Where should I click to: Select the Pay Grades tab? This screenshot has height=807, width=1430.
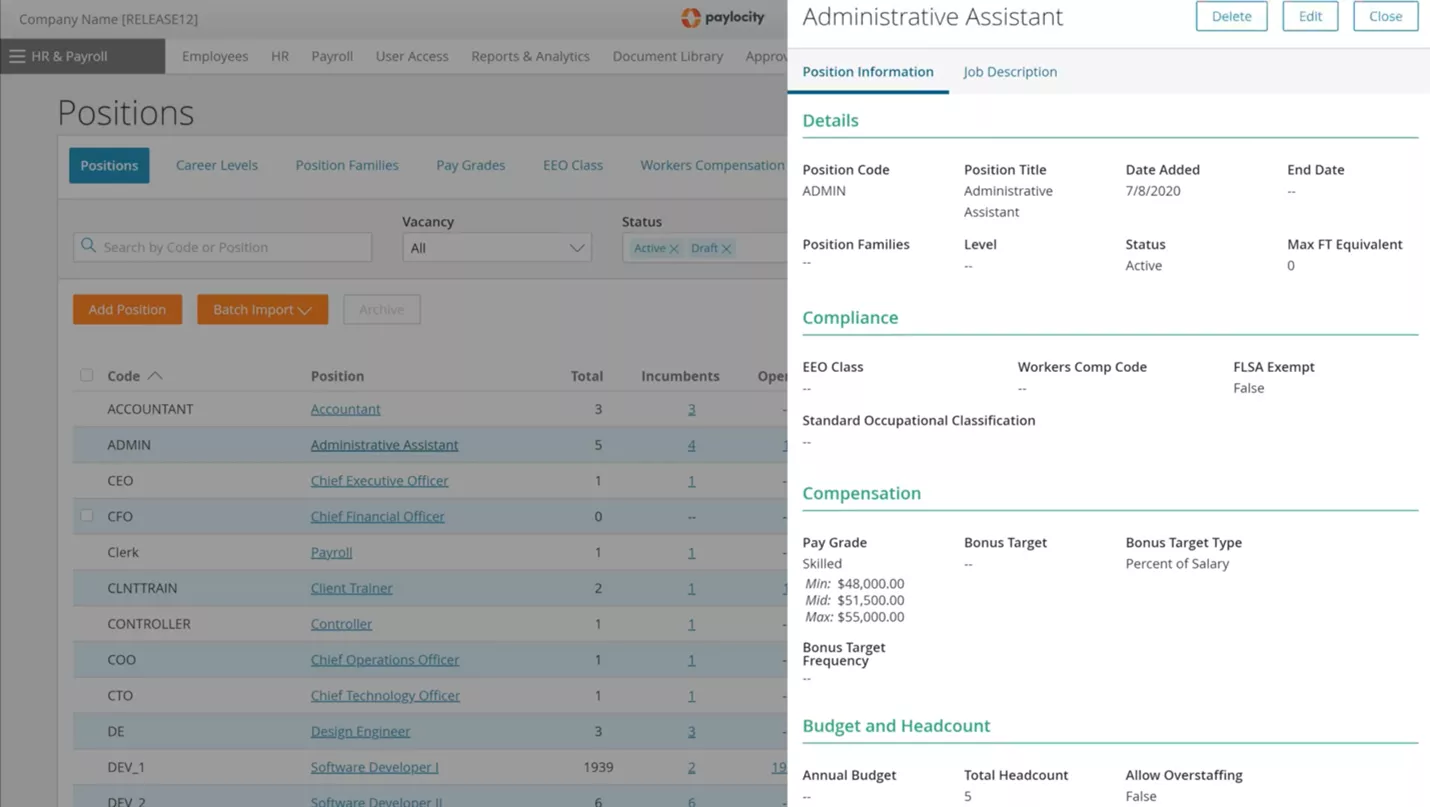click(470, 165)
